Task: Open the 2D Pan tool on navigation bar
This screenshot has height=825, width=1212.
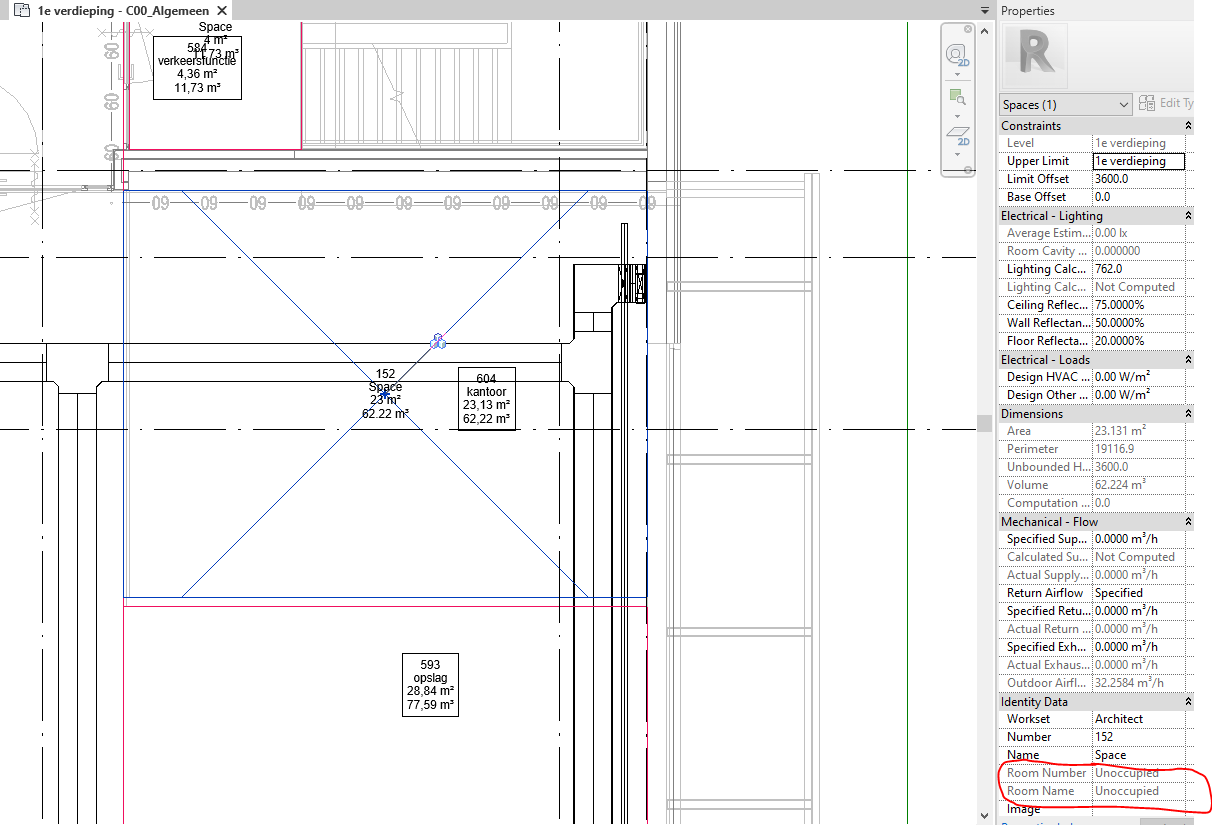Action: pos(959,133)
